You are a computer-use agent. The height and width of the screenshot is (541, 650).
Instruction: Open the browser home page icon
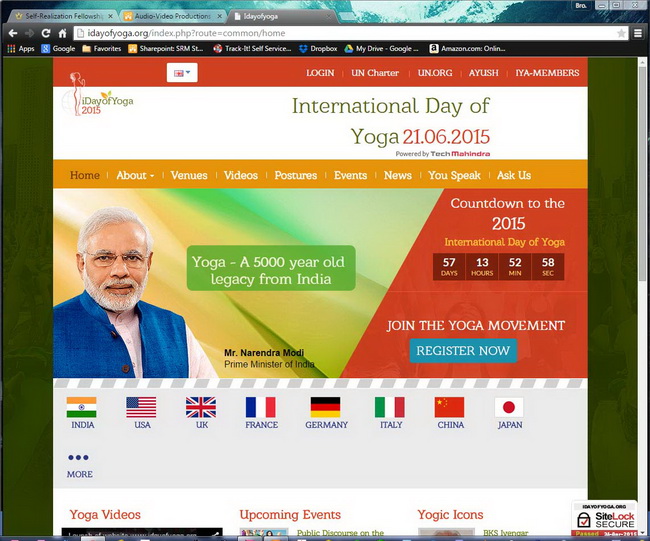point(62,33)
